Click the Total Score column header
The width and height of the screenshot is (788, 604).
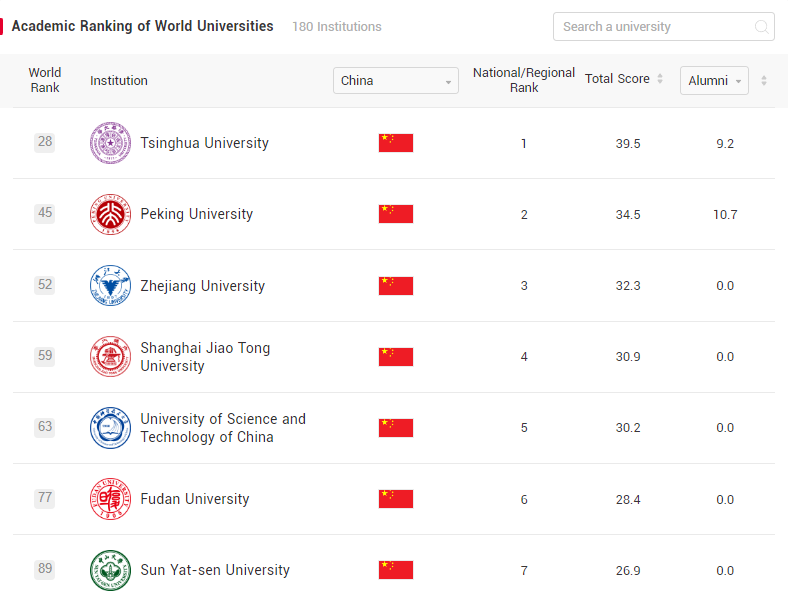[x=617, y=79]
